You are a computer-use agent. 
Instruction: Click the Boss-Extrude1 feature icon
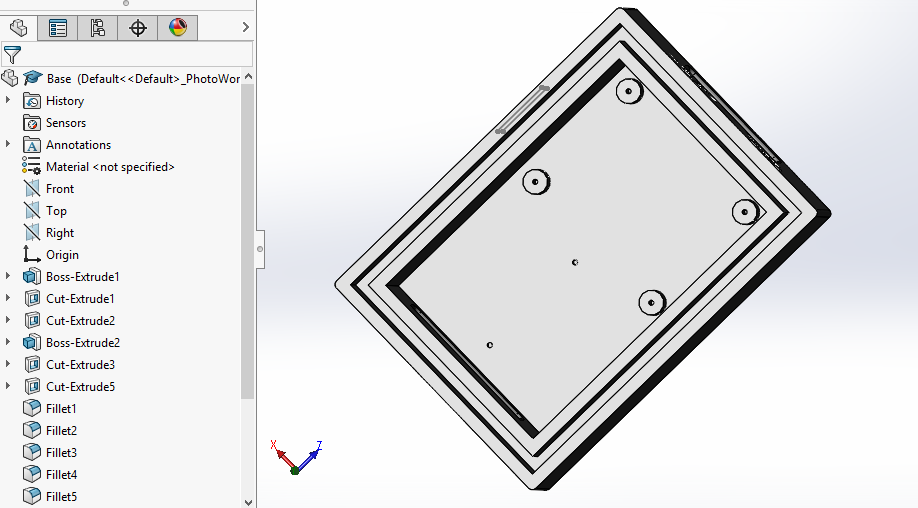[x=32, y=276]
